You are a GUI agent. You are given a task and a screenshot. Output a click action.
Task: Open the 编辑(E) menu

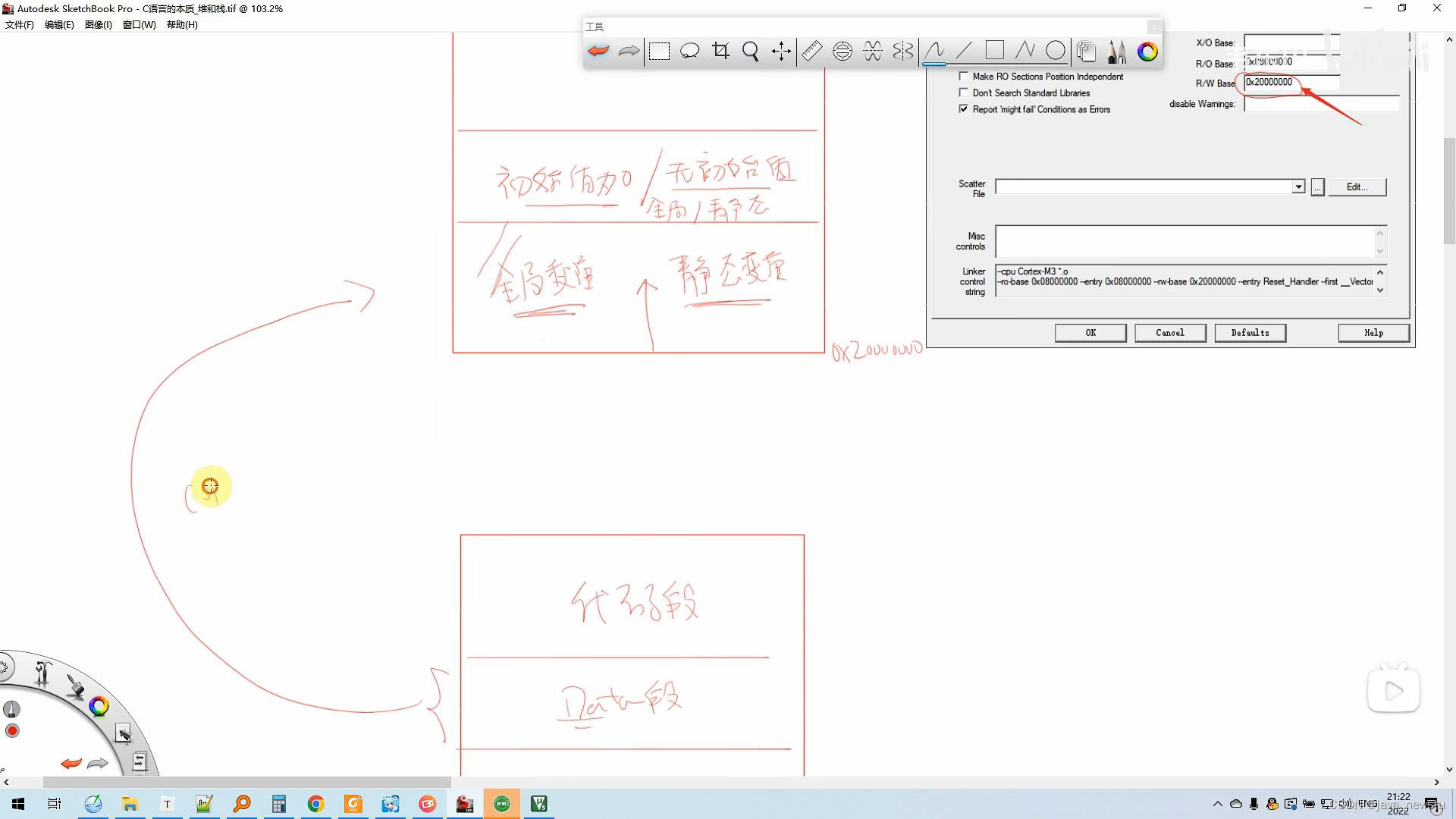pyautogui.click(x=59, y=25)
